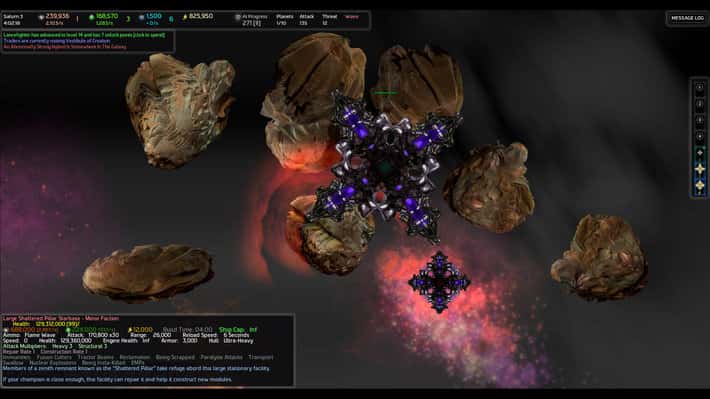Click the yellow energy lightning icon
The width and height of the screenshot is (710, 399).
click(185, 17)
